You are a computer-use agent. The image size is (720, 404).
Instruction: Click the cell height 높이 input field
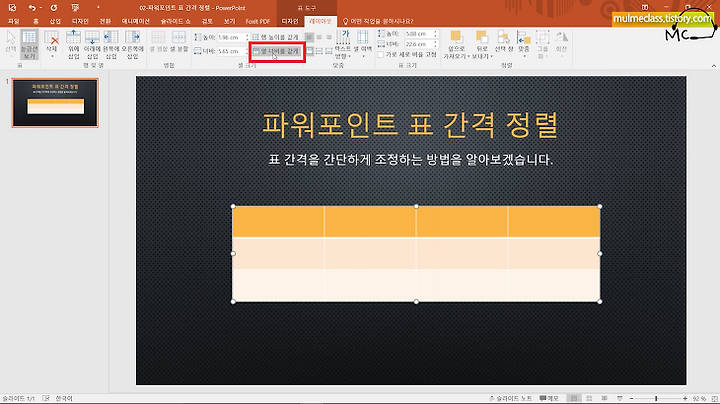click(x=233, y=37)
